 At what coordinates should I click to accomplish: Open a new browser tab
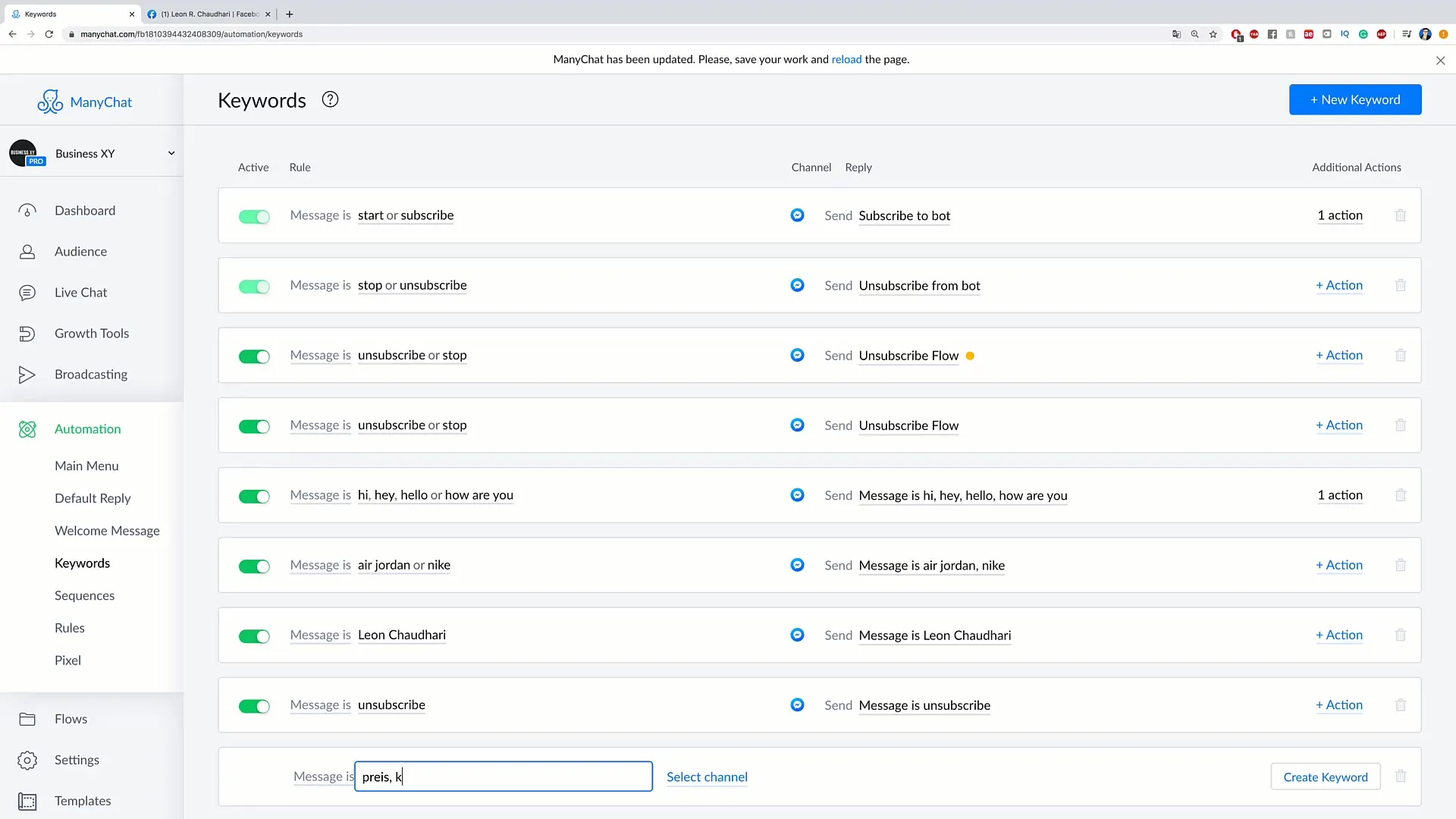point(290,14)
